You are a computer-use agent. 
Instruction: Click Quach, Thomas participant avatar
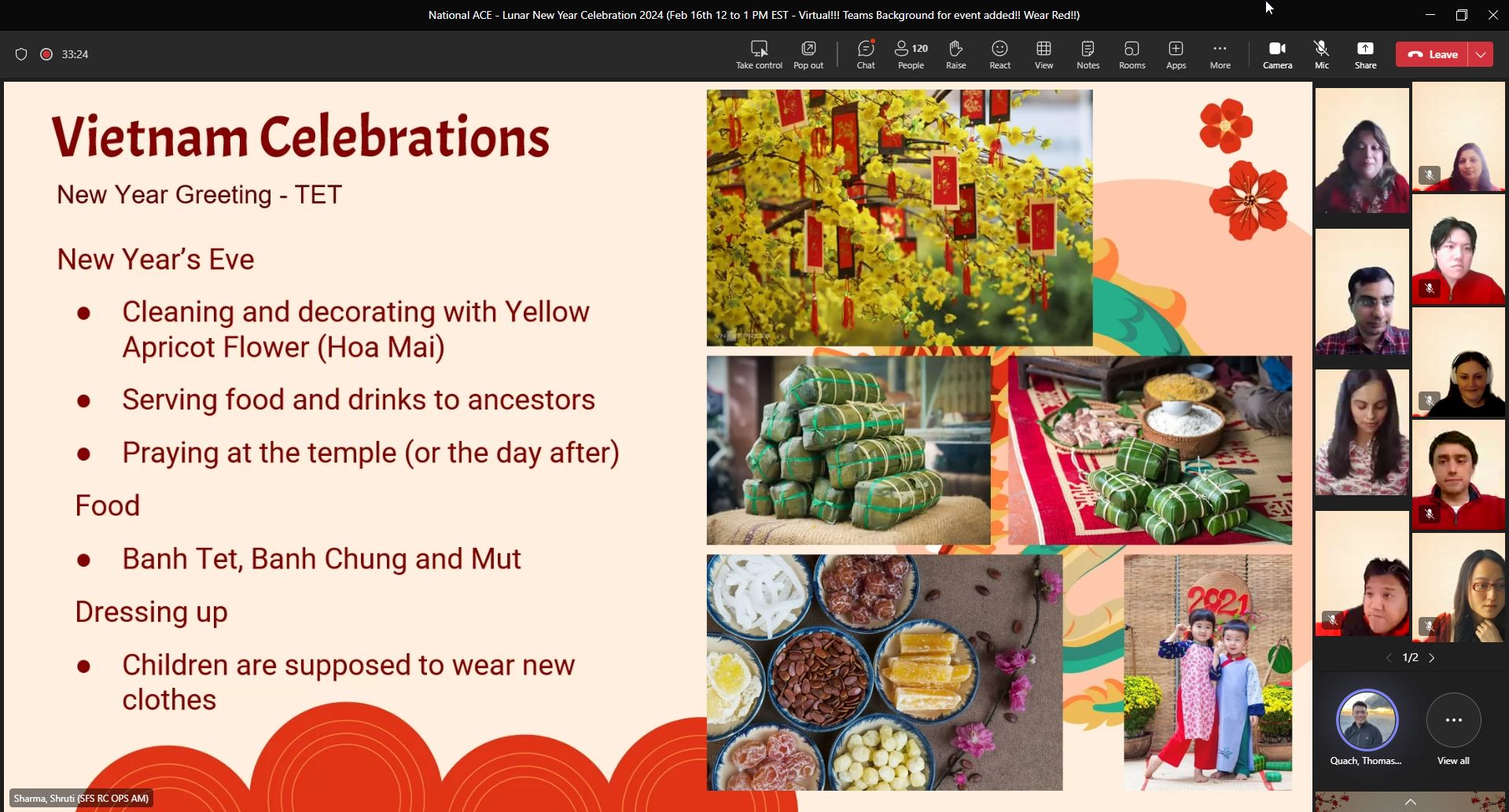[1367, 720]
